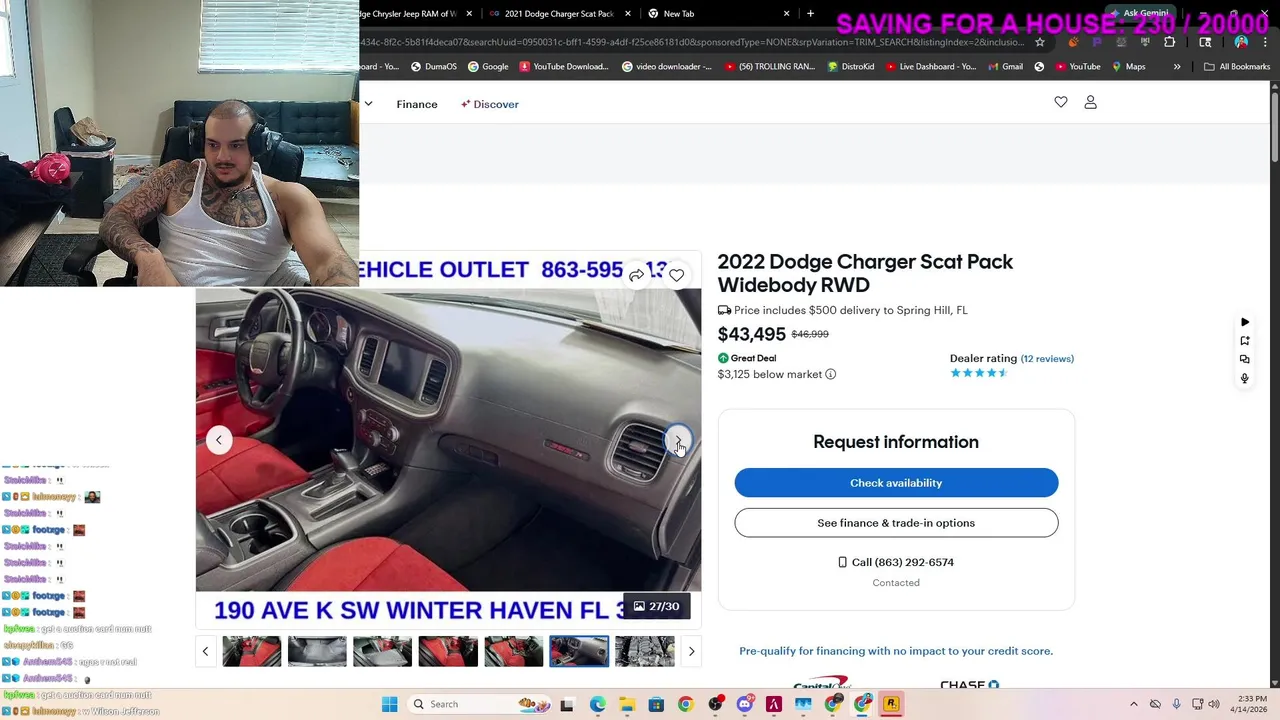Switch to 2021 Dodge Charger Scat Pack tab
The image size is (1280, 720).
(560, 13)
